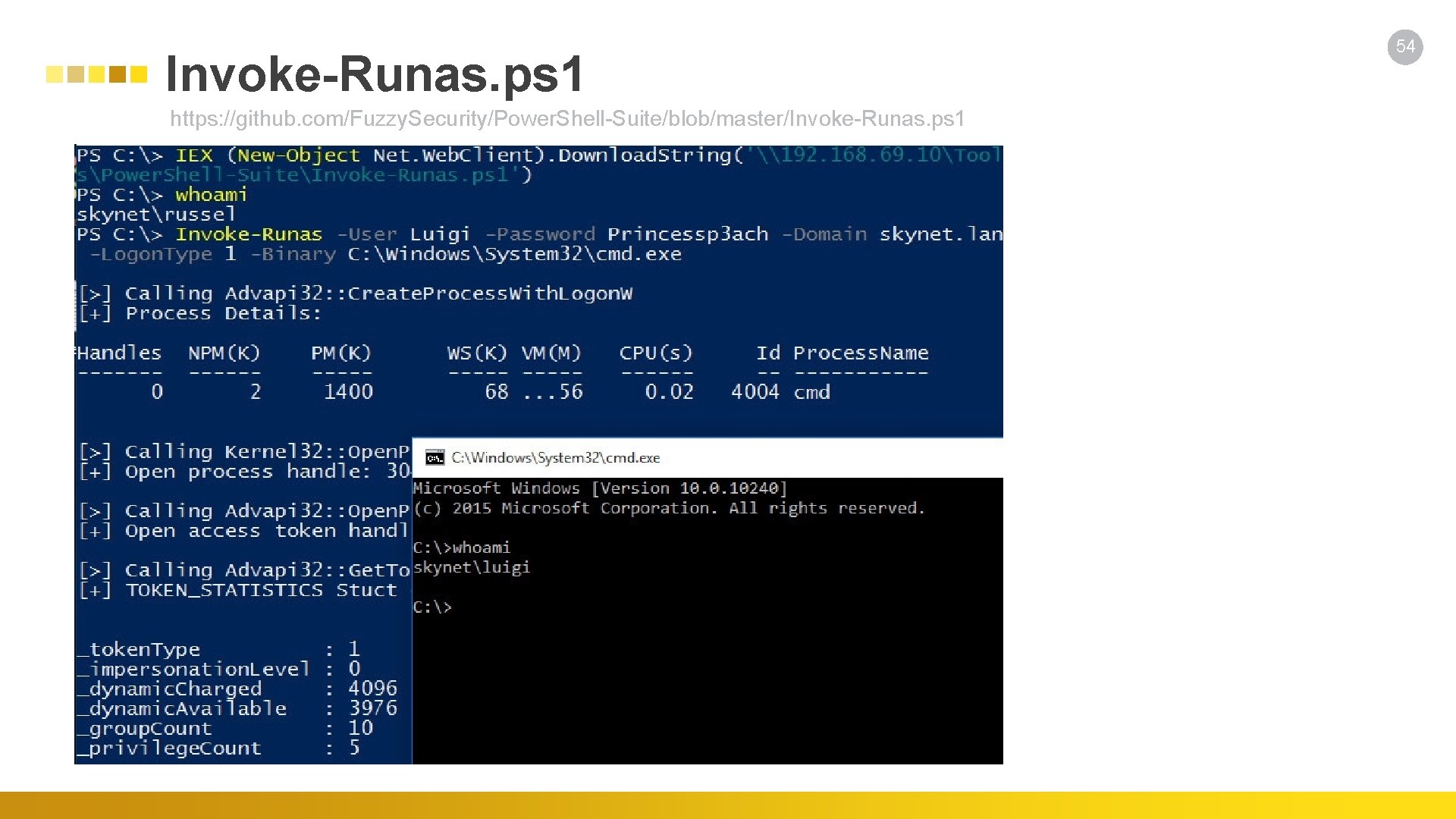The width and height of the screenshot is (1456, 819).
Task: Click the CreateProcessWithLogonW call line
Action: coord(356,293)
